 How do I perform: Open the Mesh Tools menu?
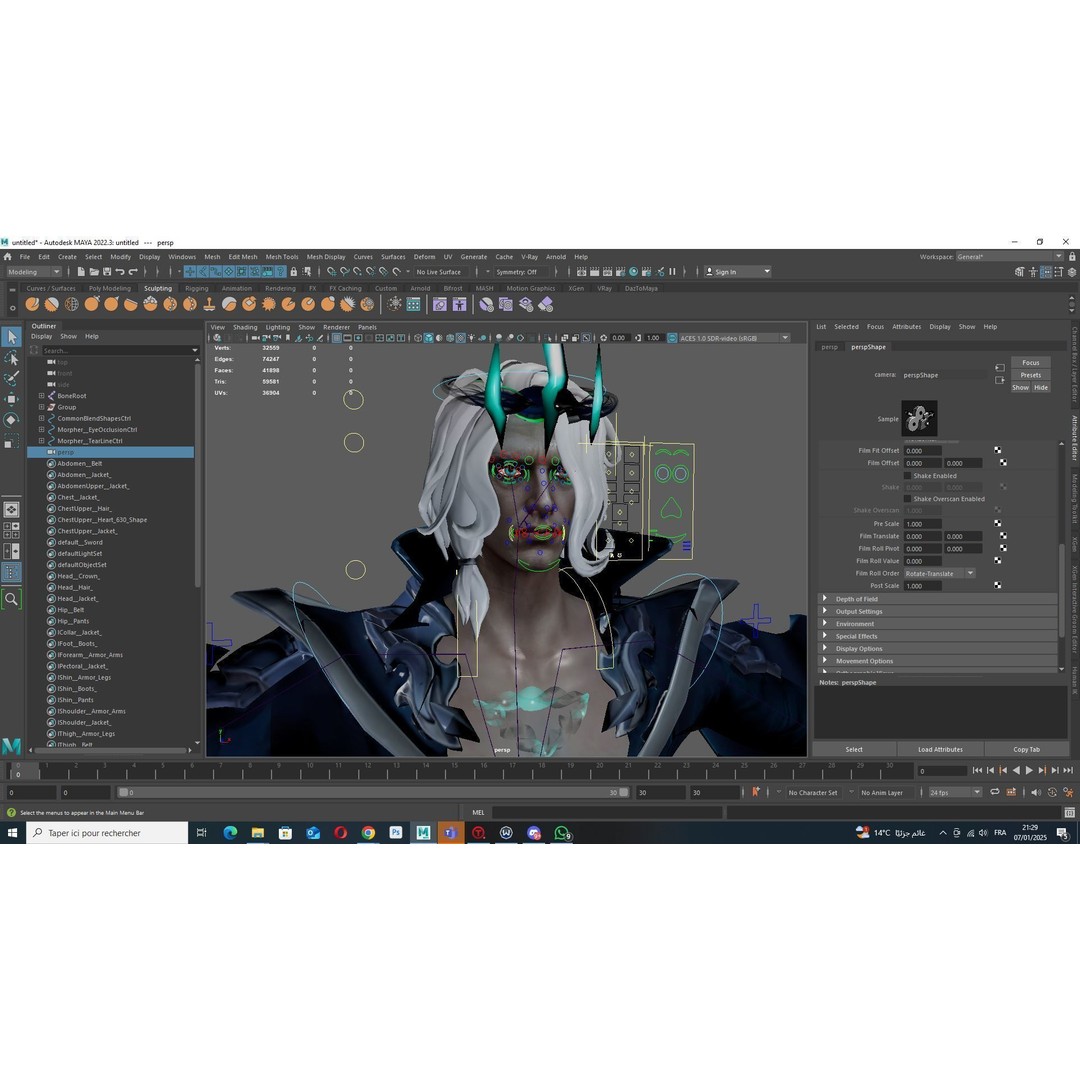click(x=282, y=257)
